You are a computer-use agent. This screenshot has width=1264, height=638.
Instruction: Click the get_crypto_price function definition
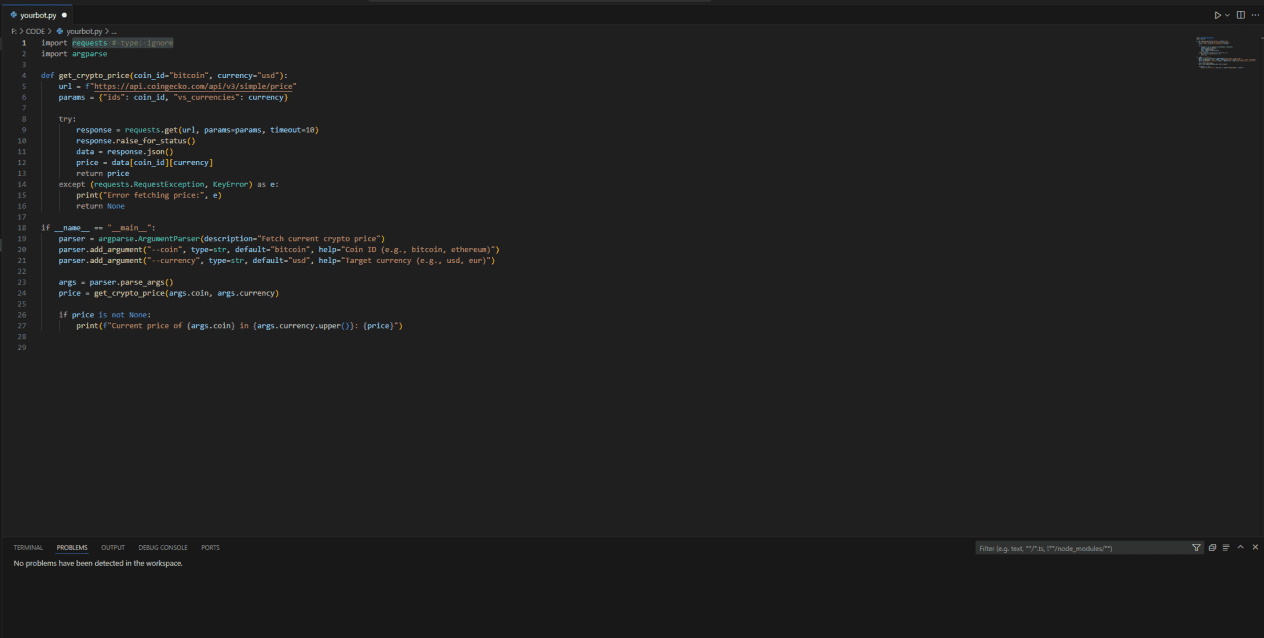164,75
